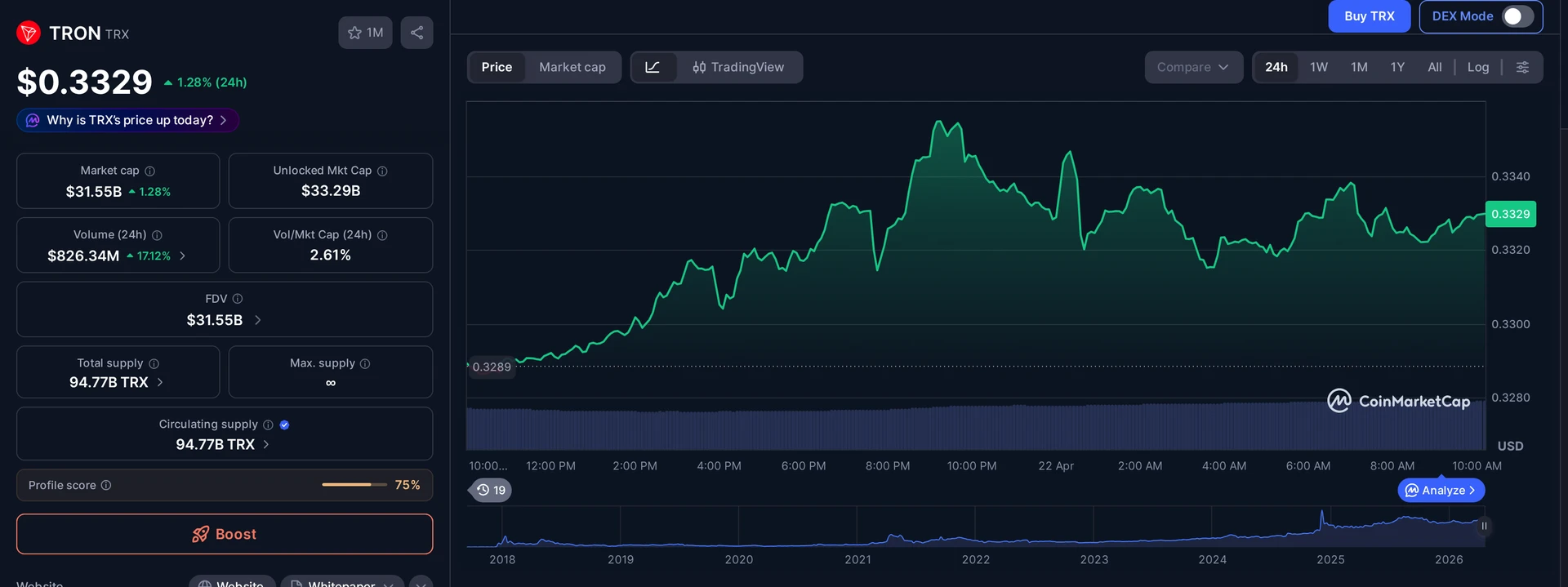Click FDV info icon
Screen dimensions: 1568x587
coord(238,299)
